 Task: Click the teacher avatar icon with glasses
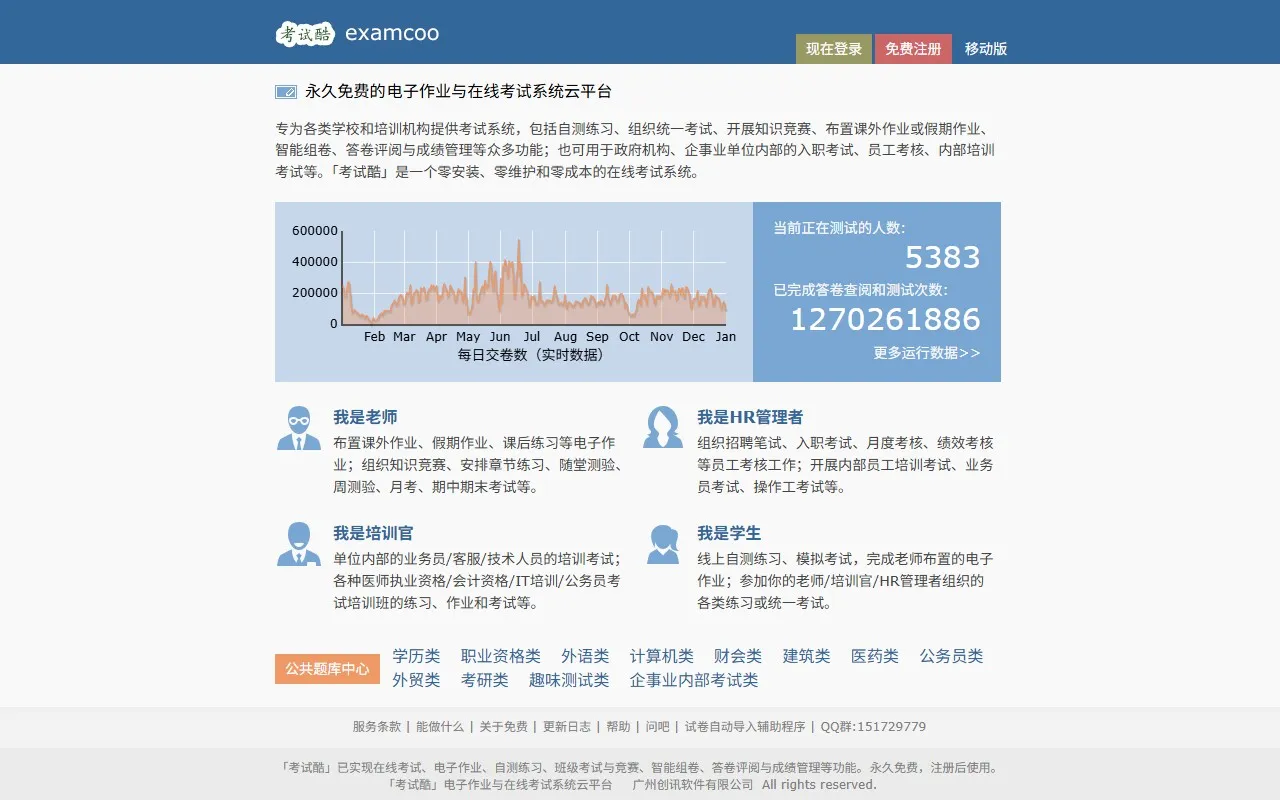pyautogui.click(x=298, y=428)
